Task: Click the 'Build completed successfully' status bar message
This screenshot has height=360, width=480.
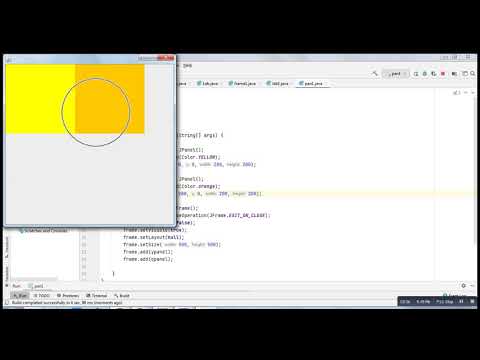Action: tap(67, 303)
